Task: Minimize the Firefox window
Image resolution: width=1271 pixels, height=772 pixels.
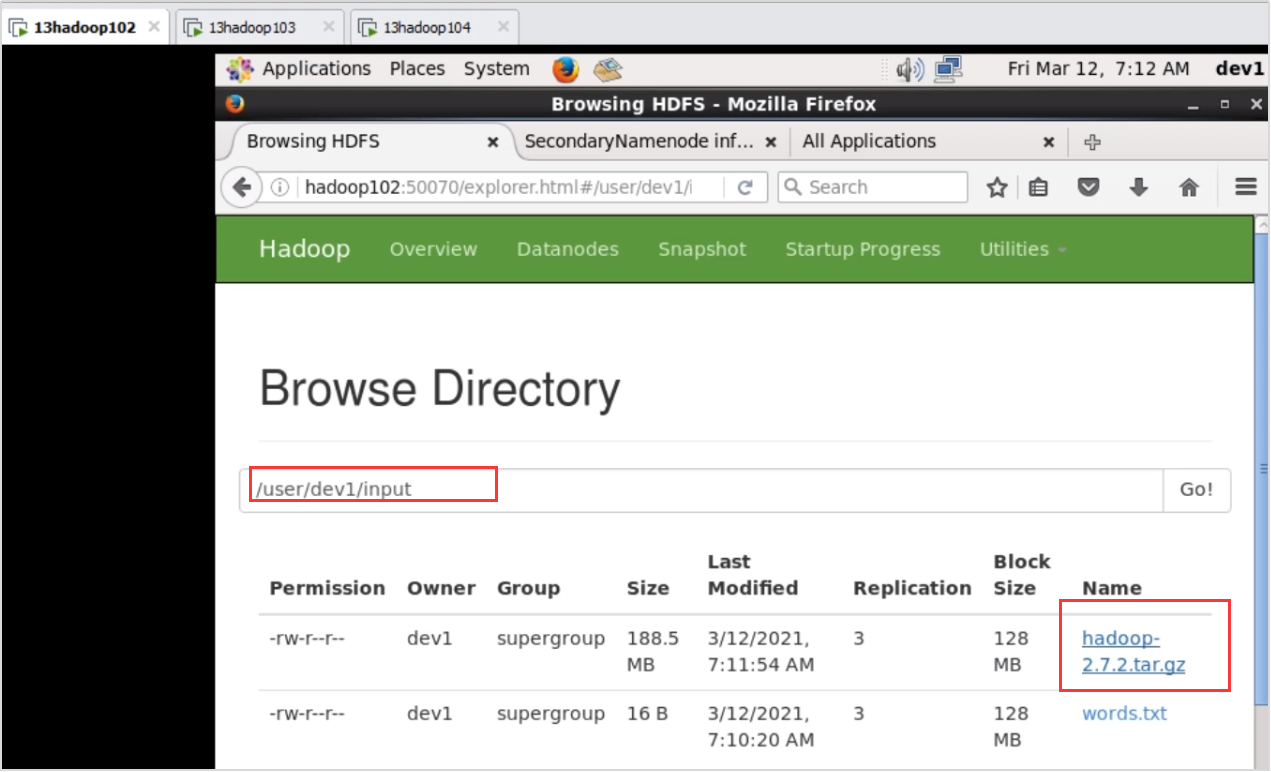Action: pos(1192,105)
